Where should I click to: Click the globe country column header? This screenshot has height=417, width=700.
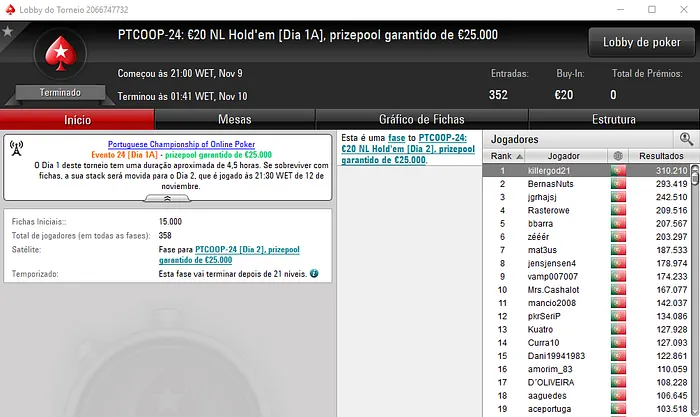618,156
